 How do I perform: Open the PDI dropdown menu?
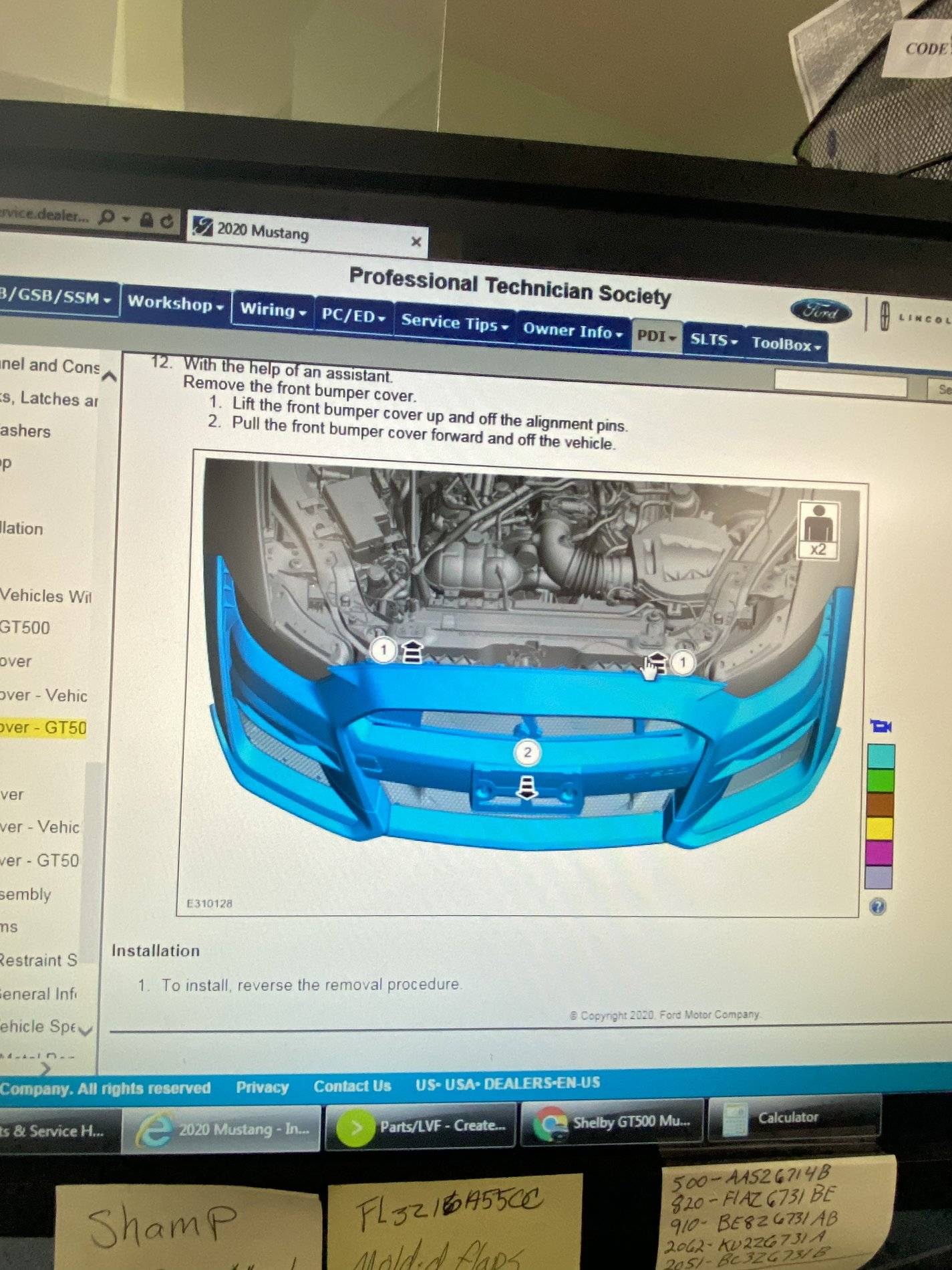click(x=656, y=336)
